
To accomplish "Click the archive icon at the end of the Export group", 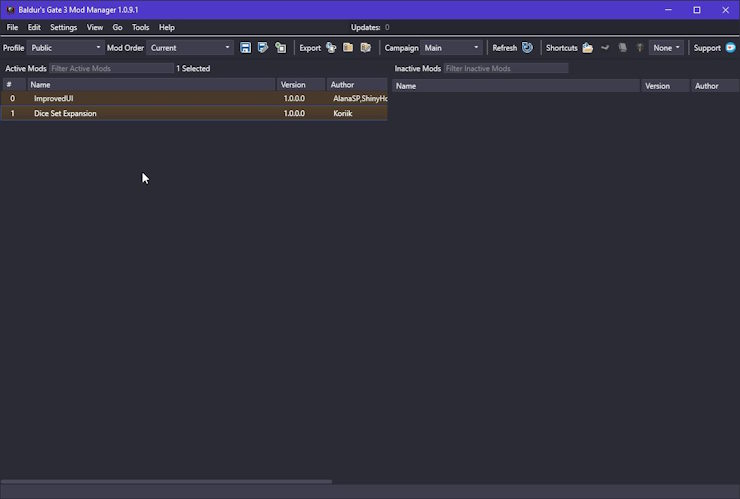I will pos(365,48).
